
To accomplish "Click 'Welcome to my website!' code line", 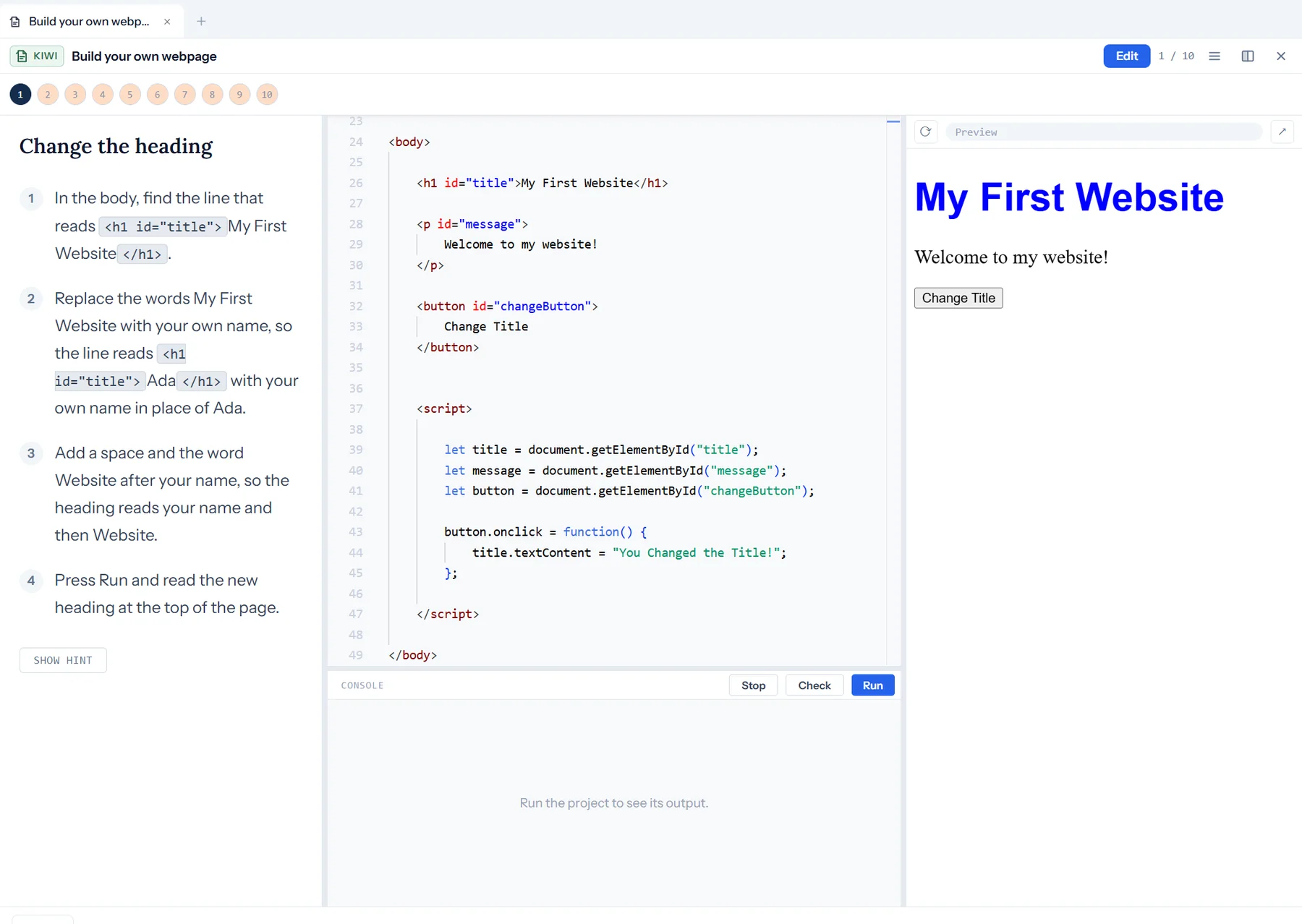I will (521, 244).
